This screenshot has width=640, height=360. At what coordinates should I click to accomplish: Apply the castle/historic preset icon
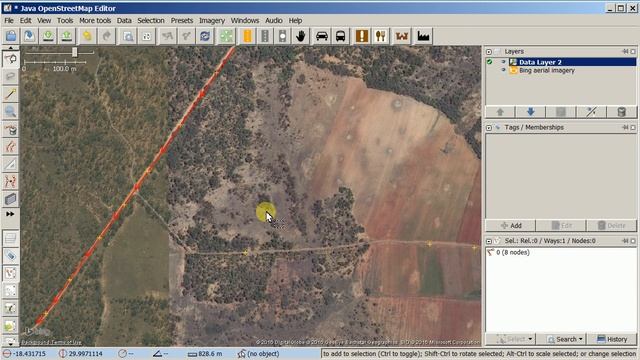tap(402, 36)
